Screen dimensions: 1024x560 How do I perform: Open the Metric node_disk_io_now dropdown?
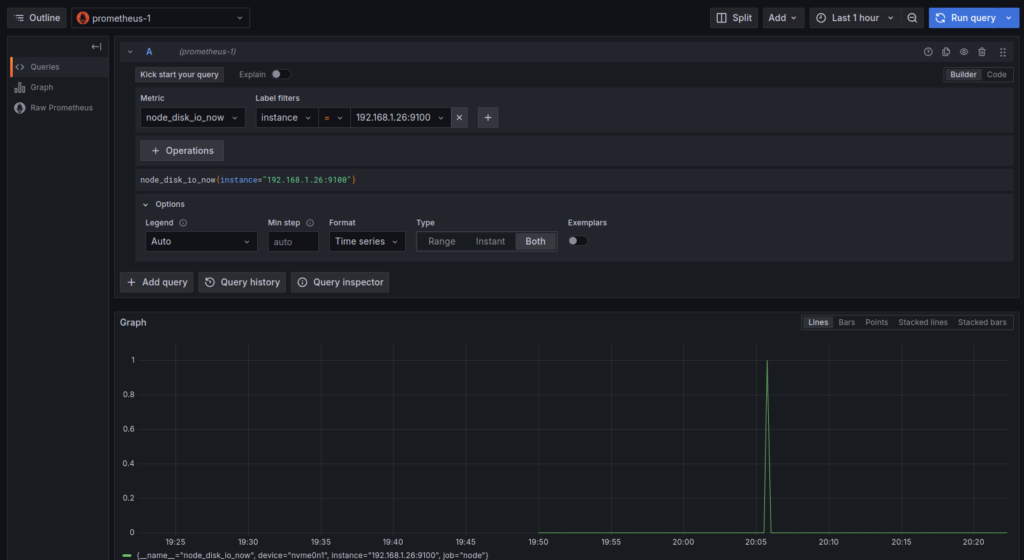[192, 118]
